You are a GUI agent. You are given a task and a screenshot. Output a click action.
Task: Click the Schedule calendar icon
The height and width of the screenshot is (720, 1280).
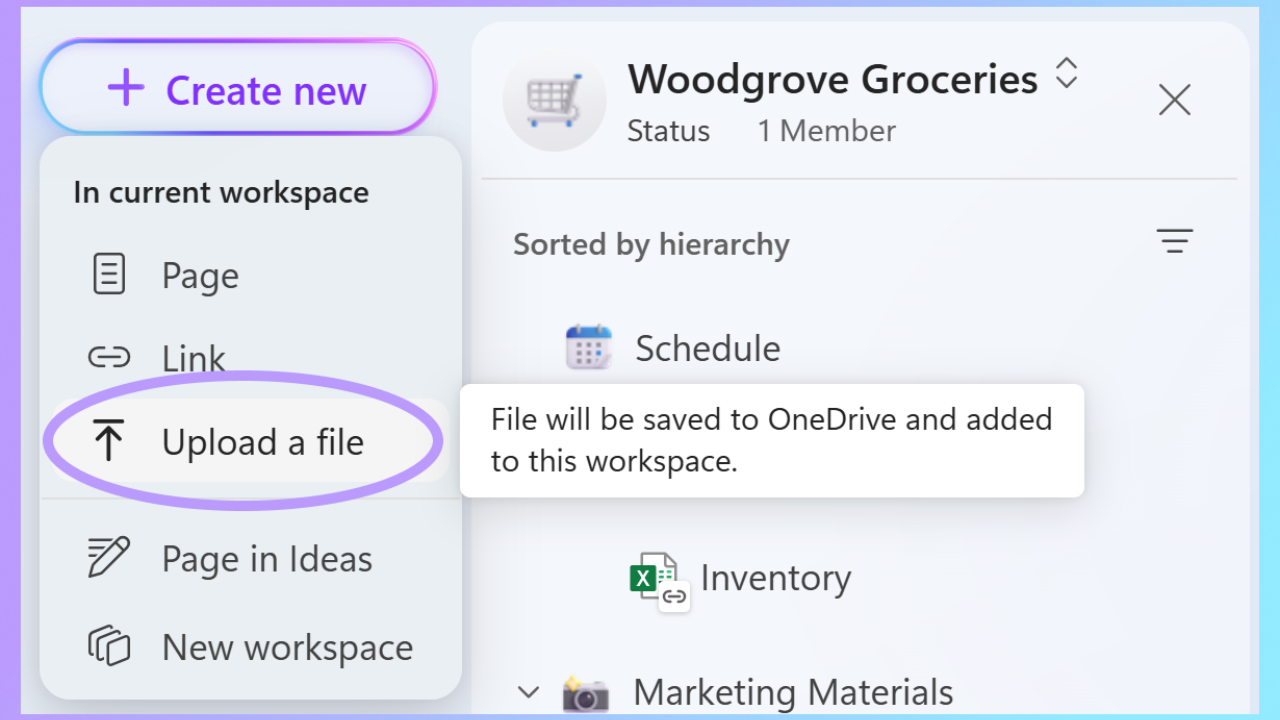coord(588,348)
